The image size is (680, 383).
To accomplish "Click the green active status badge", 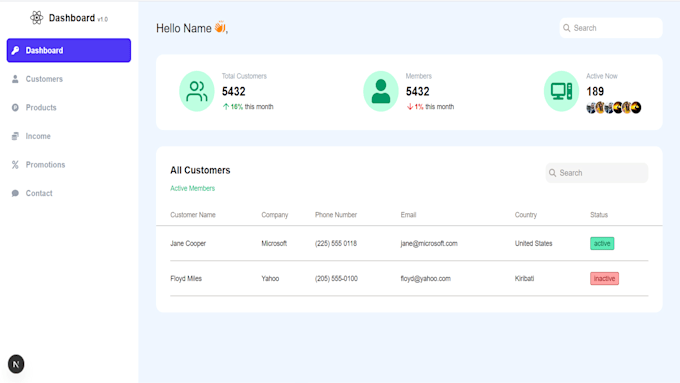I will (x=602, y=243).
